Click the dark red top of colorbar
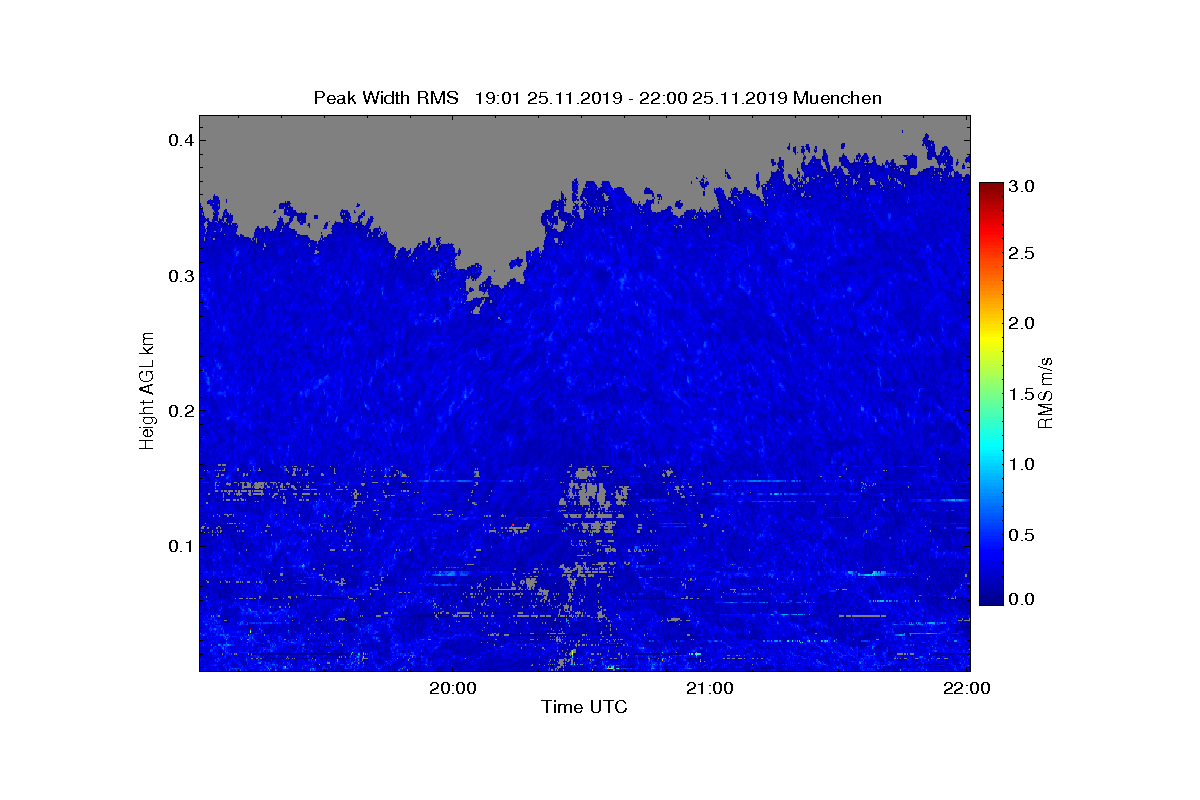The width and height of the screenshot is (1200, 800). [x=991, y=190]
